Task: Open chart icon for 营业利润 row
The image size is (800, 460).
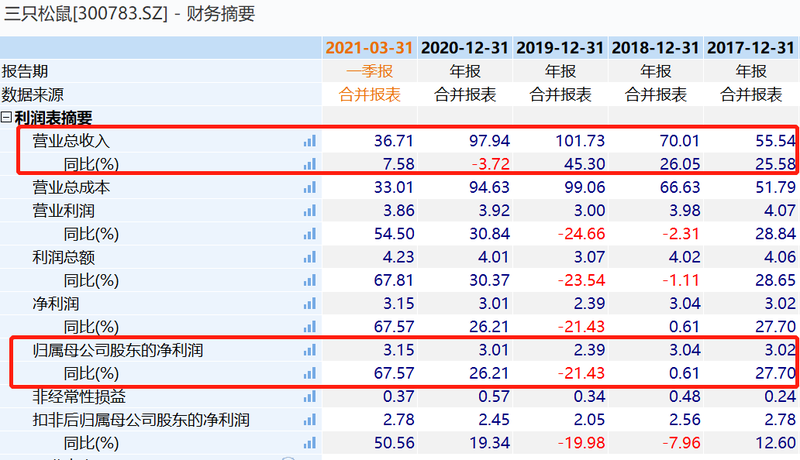Action: click(310, 211)
